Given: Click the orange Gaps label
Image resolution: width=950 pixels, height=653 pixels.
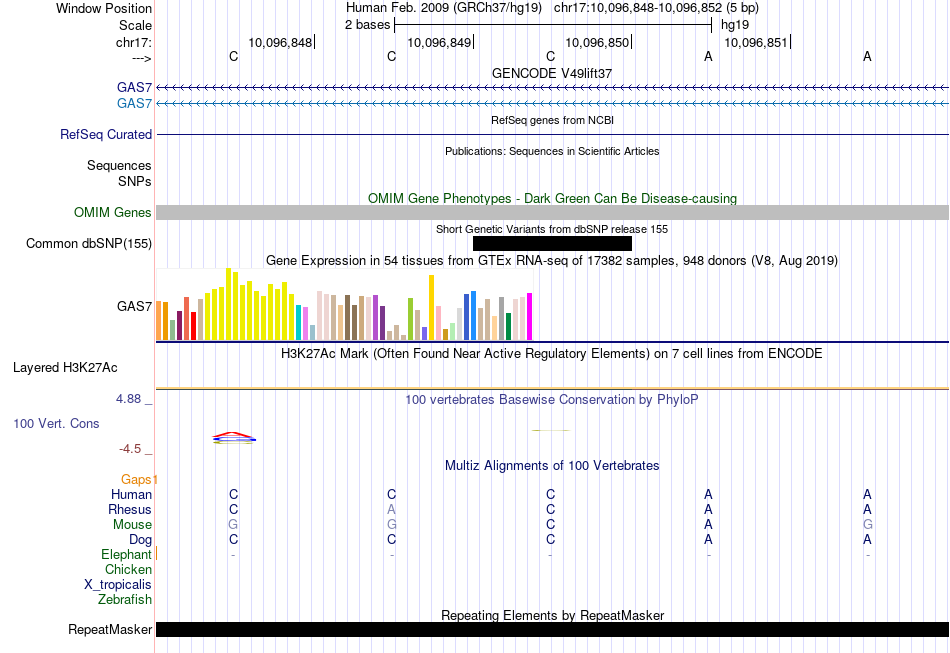Looking at the screenshot, I should [136, 480].
